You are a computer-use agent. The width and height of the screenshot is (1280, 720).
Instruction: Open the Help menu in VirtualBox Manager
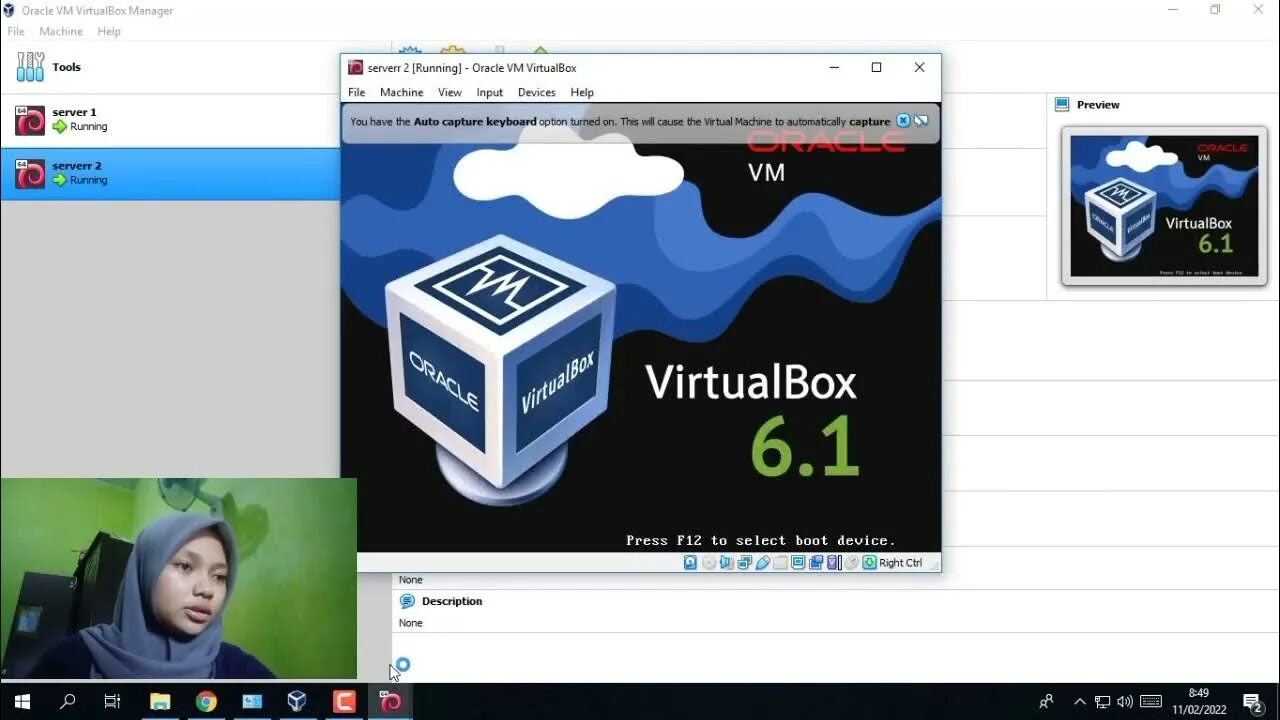coord(109,31)
